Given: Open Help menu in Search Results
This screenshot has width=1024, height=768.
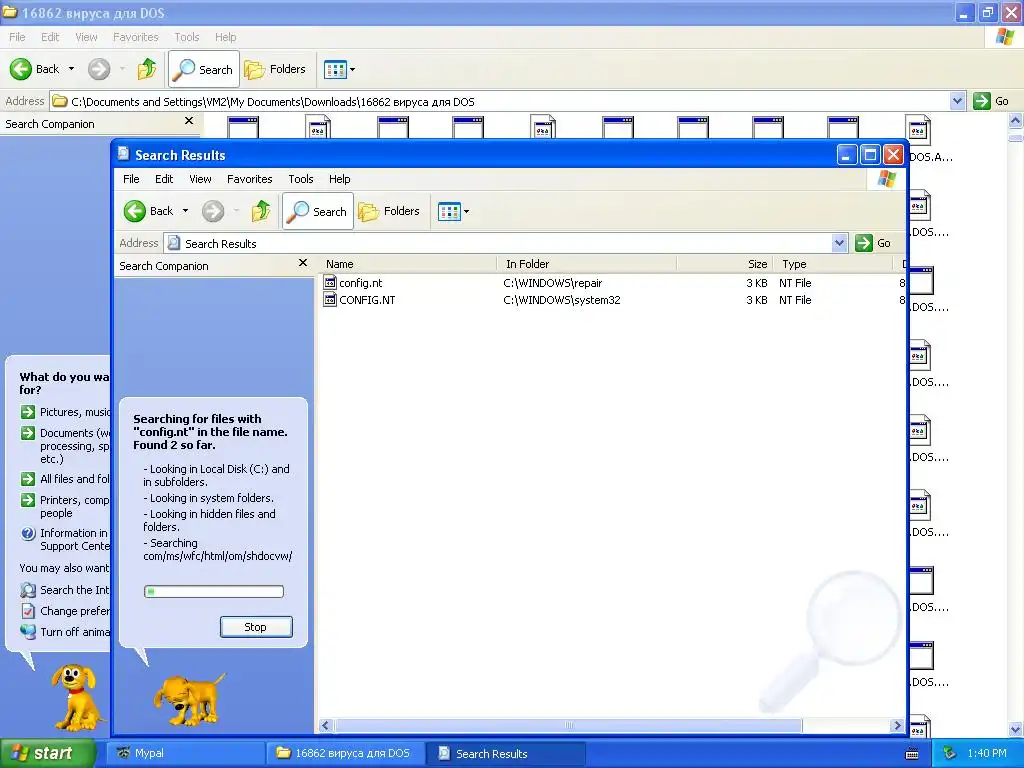Looking at the screenshot, I should (339, 179).
